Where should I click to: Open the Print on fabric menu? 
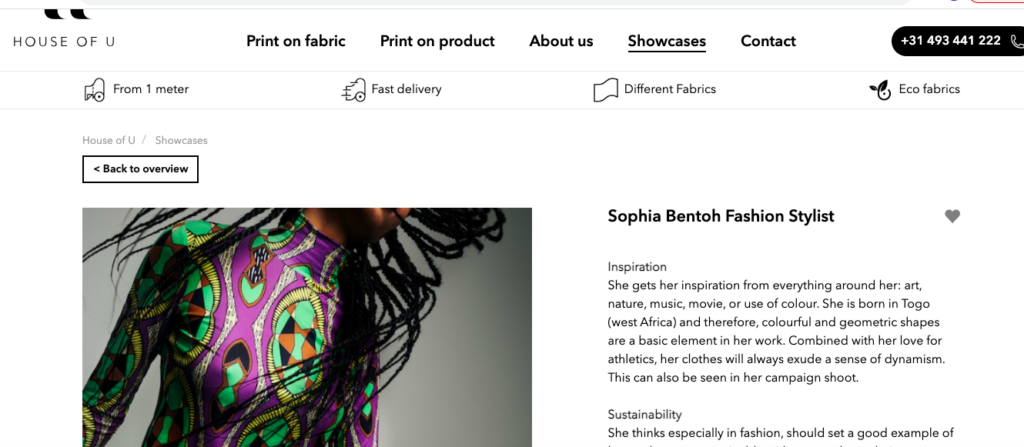pos(296,41)
